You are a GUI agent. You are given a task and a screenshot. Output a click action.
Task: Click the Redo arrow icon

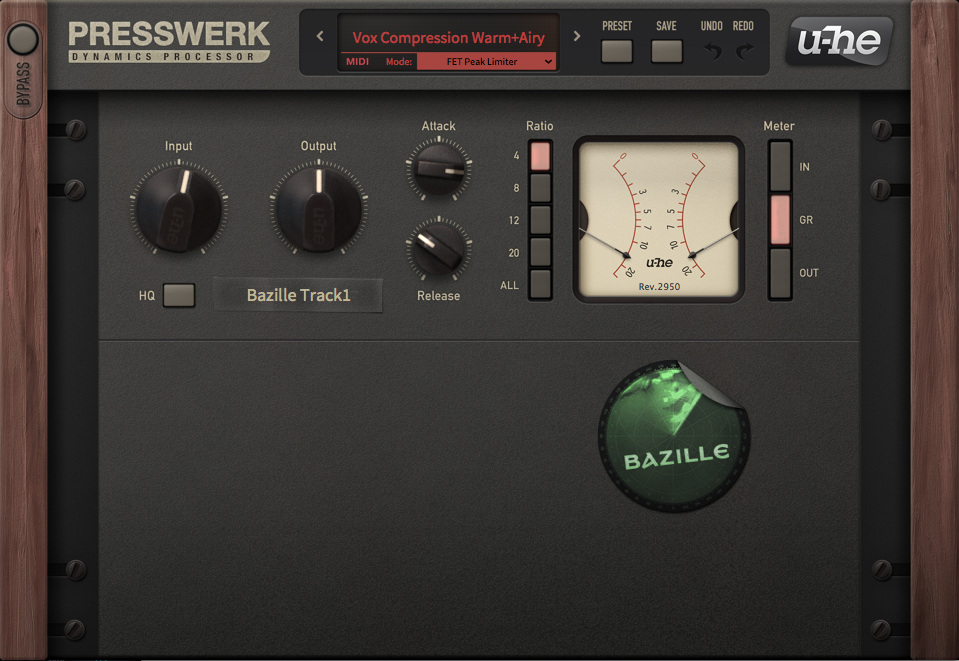point(744,51)
